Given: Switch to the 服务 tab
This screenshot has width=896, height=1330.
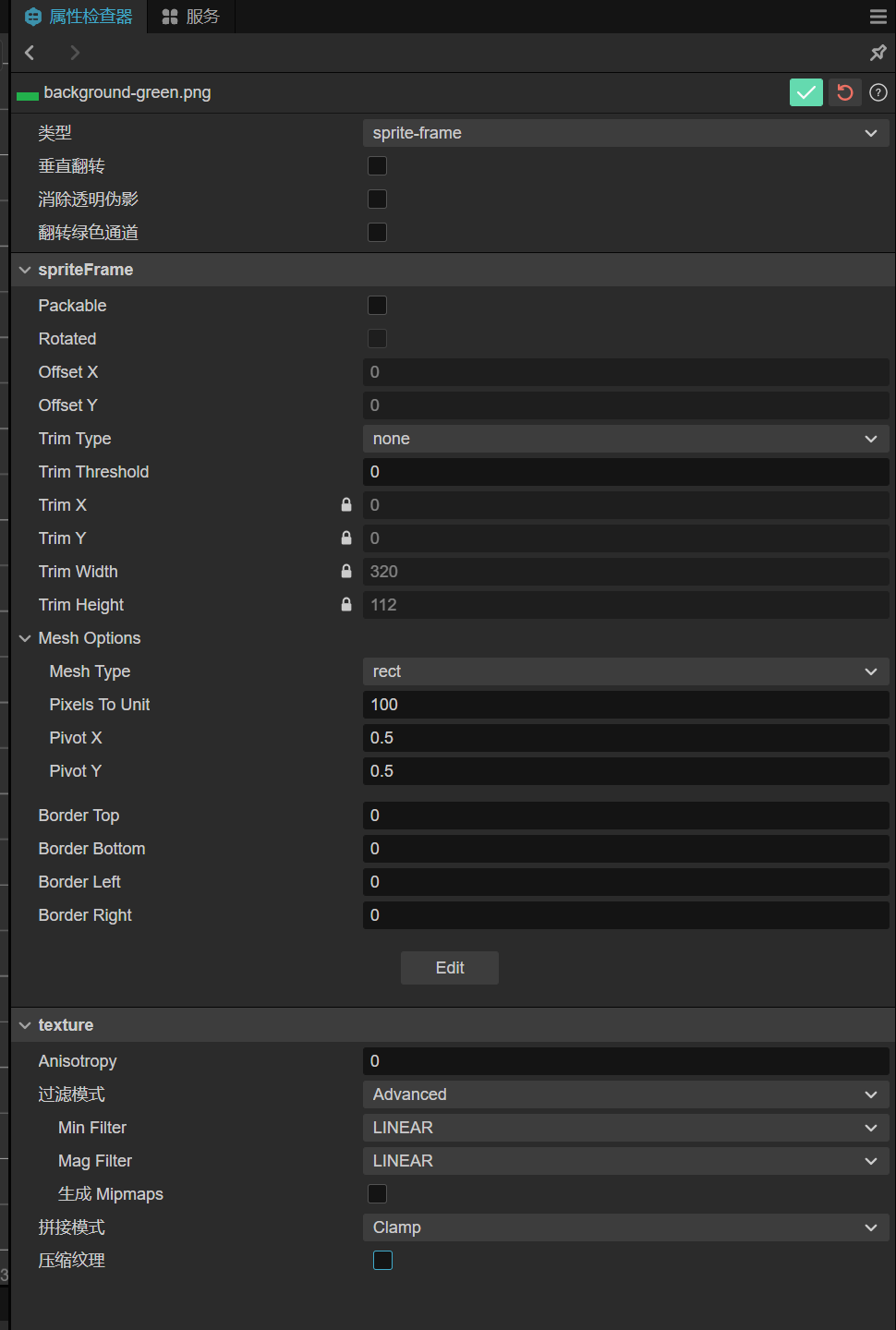Looking at the screenshot, I should 190,17.
